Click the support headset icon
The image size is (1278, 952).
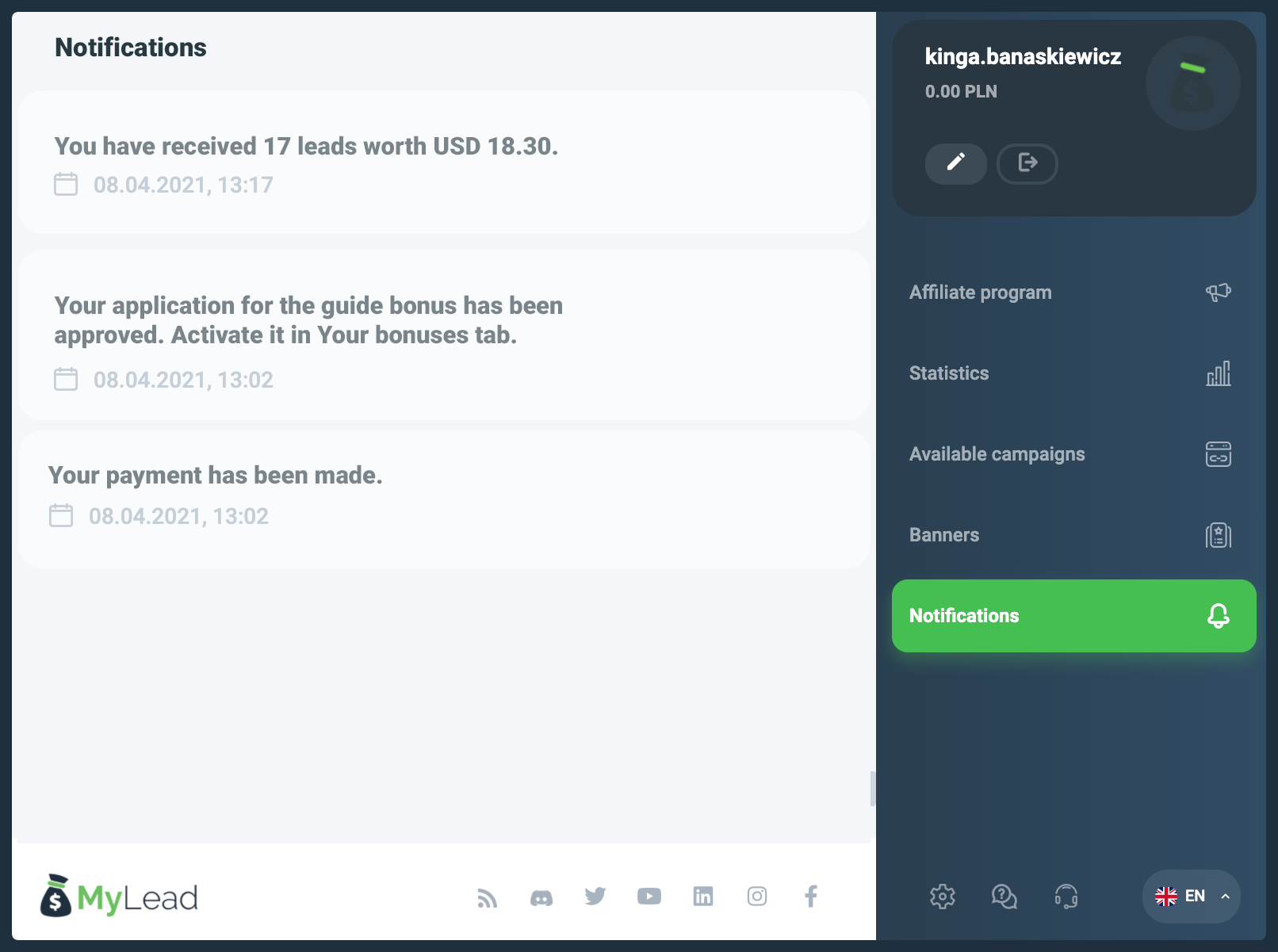(x=1066, y=897)
